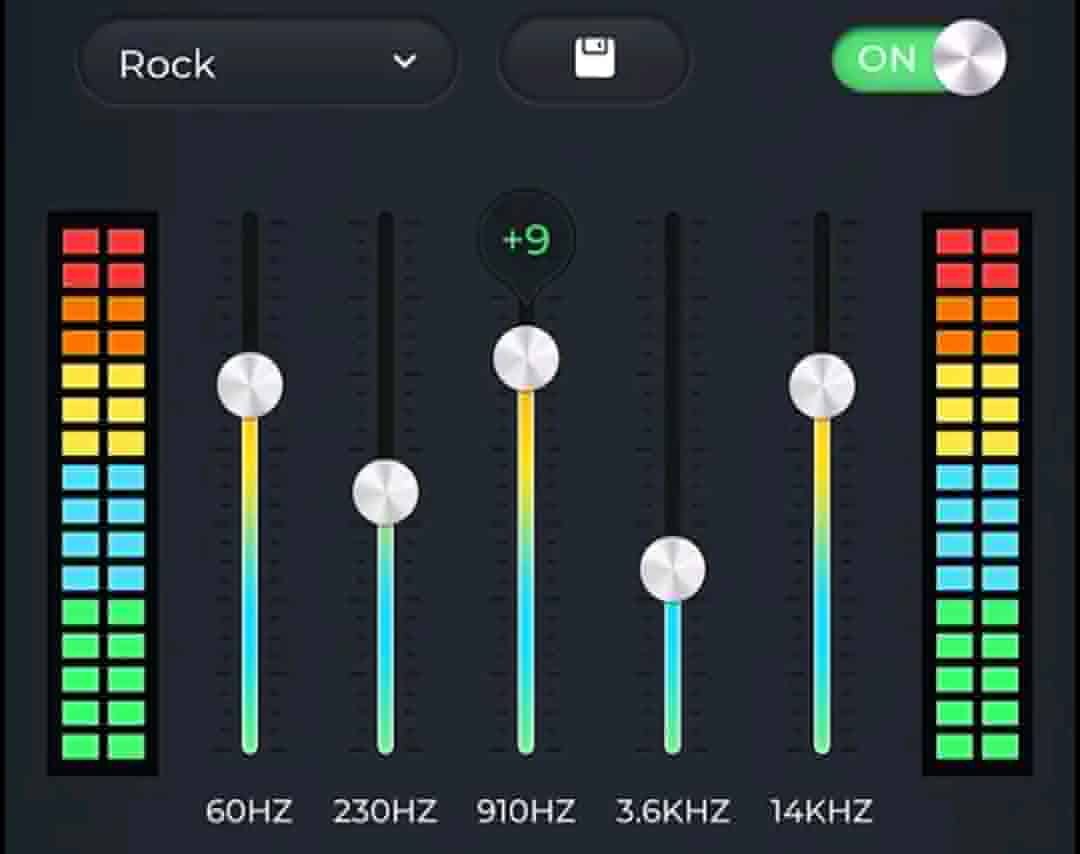Click the 910HZ slider knob
1080x854 pixels.
click(526, 359)
